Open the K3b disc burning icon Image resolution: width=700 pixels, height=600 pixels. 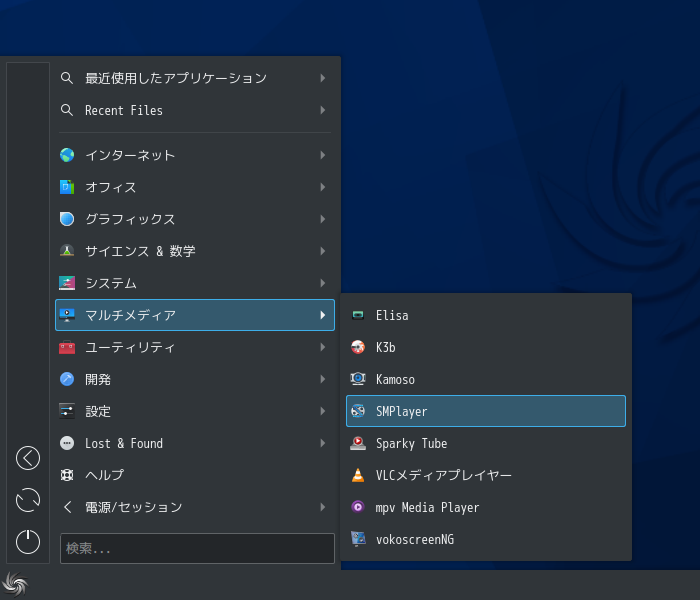(x=358, y=347)
